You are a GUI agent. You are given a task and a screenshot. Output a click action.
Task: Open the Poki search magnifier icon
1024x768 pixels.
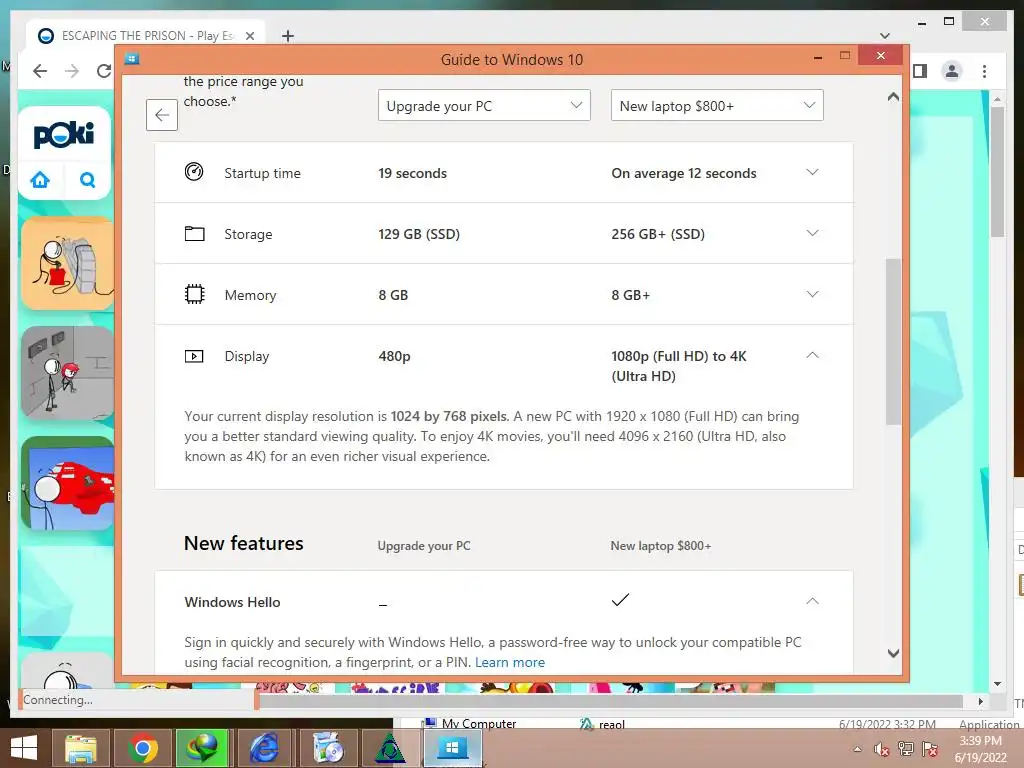(x=88, y=180)
